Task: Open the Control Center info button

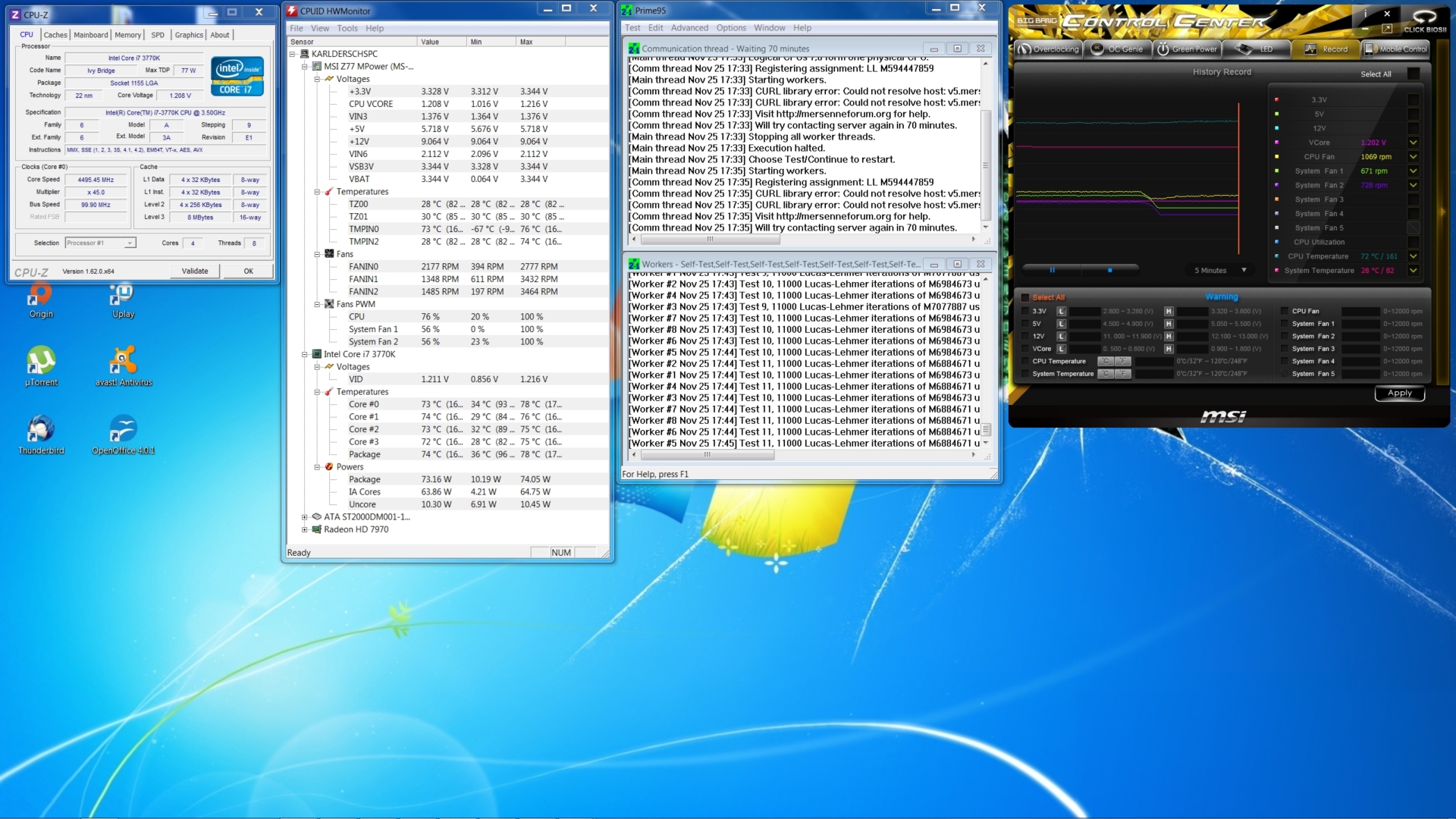Action: (x=1365, y=14)
